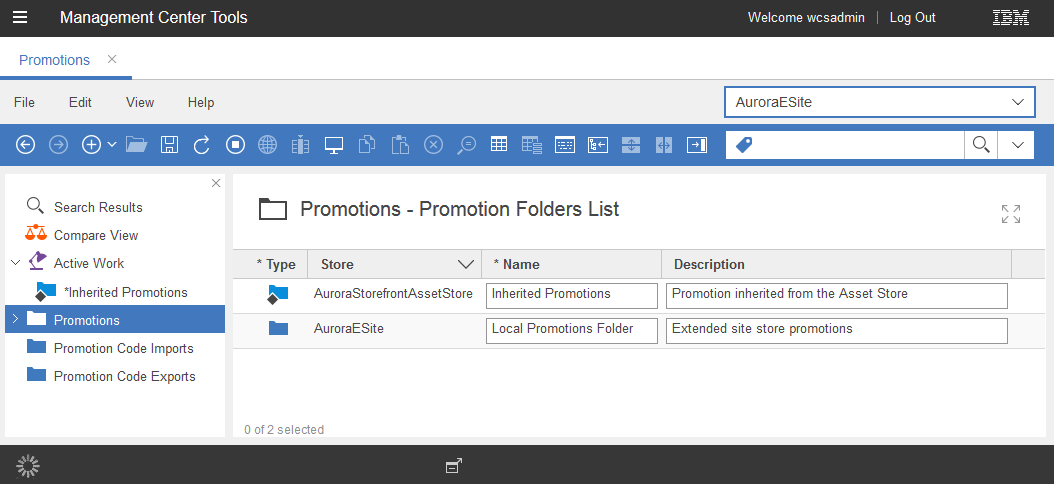The height and width of the screenshot is (484, 1054).
Task: Click the dock-to-right panel arrow icon
Action: tap(697, 145)
